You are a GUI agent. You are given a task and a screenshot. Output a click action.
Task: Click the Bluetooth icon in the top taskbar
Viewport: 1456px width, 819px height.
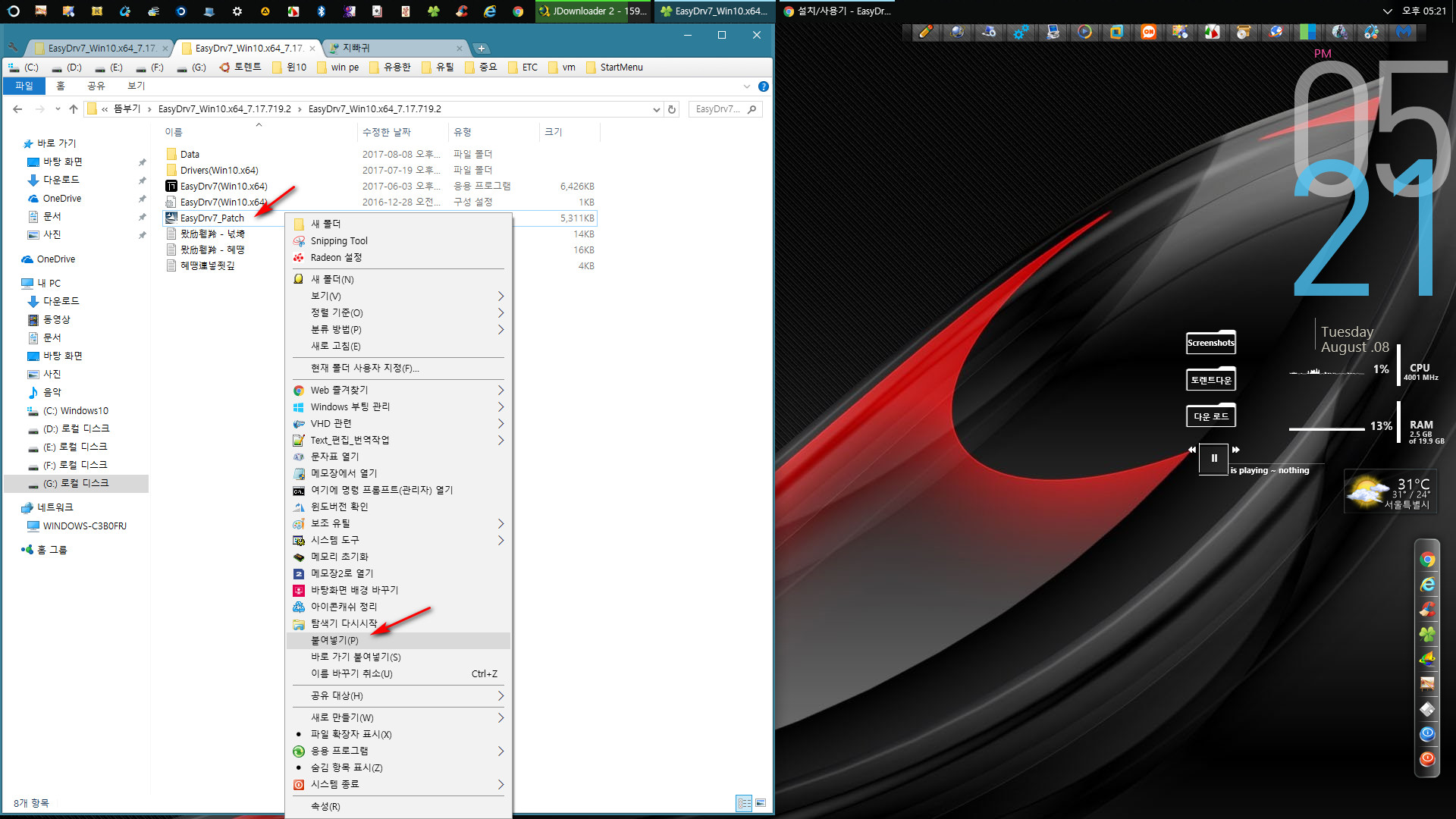tap(322, 11)
